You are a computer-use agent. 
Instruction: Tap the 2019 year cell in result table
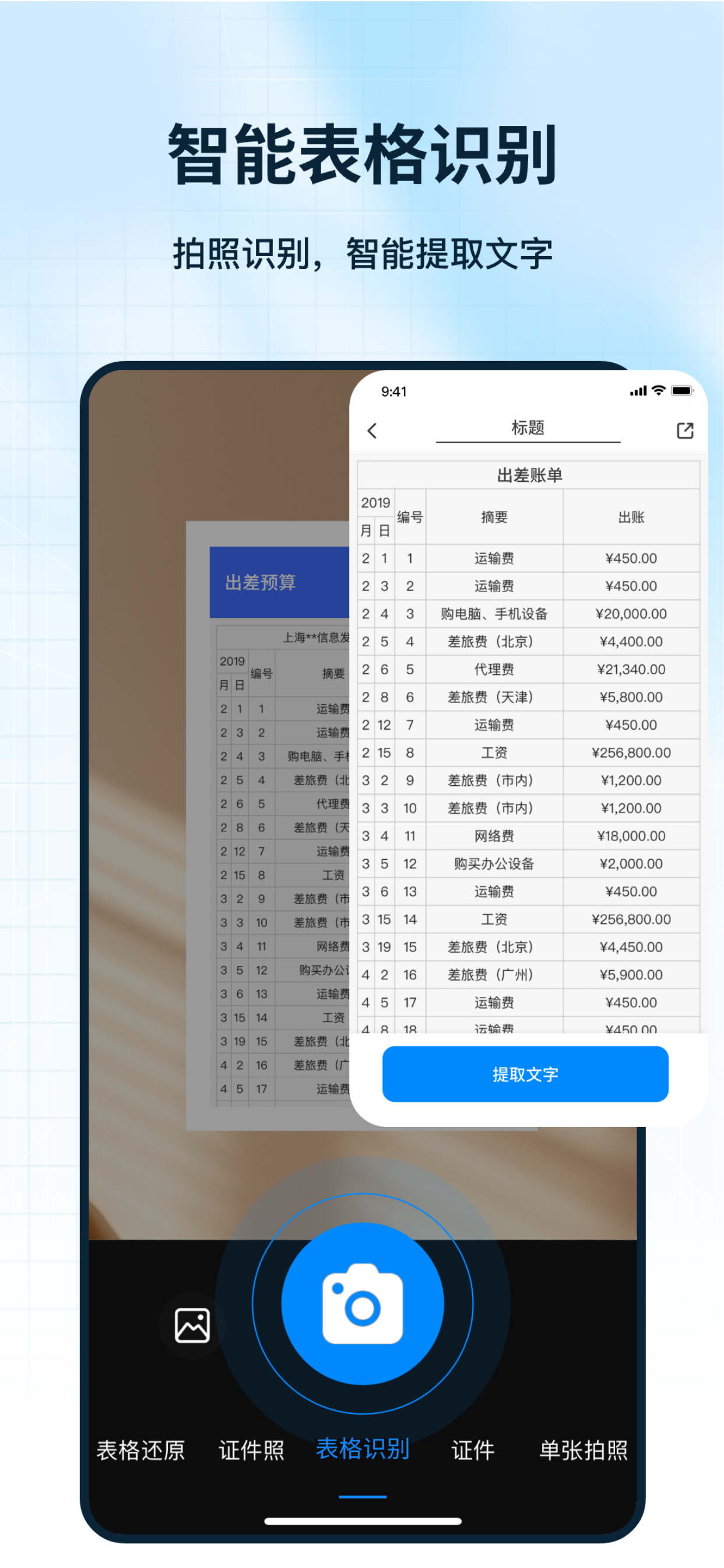(x=375, y=503)
